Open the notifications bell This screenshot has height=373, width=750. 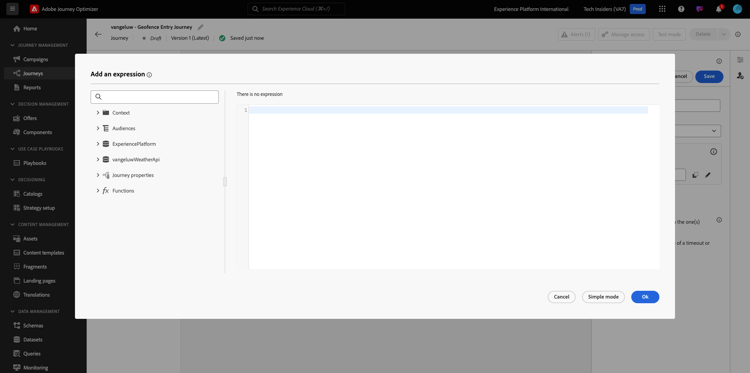(x=718, y=9)
